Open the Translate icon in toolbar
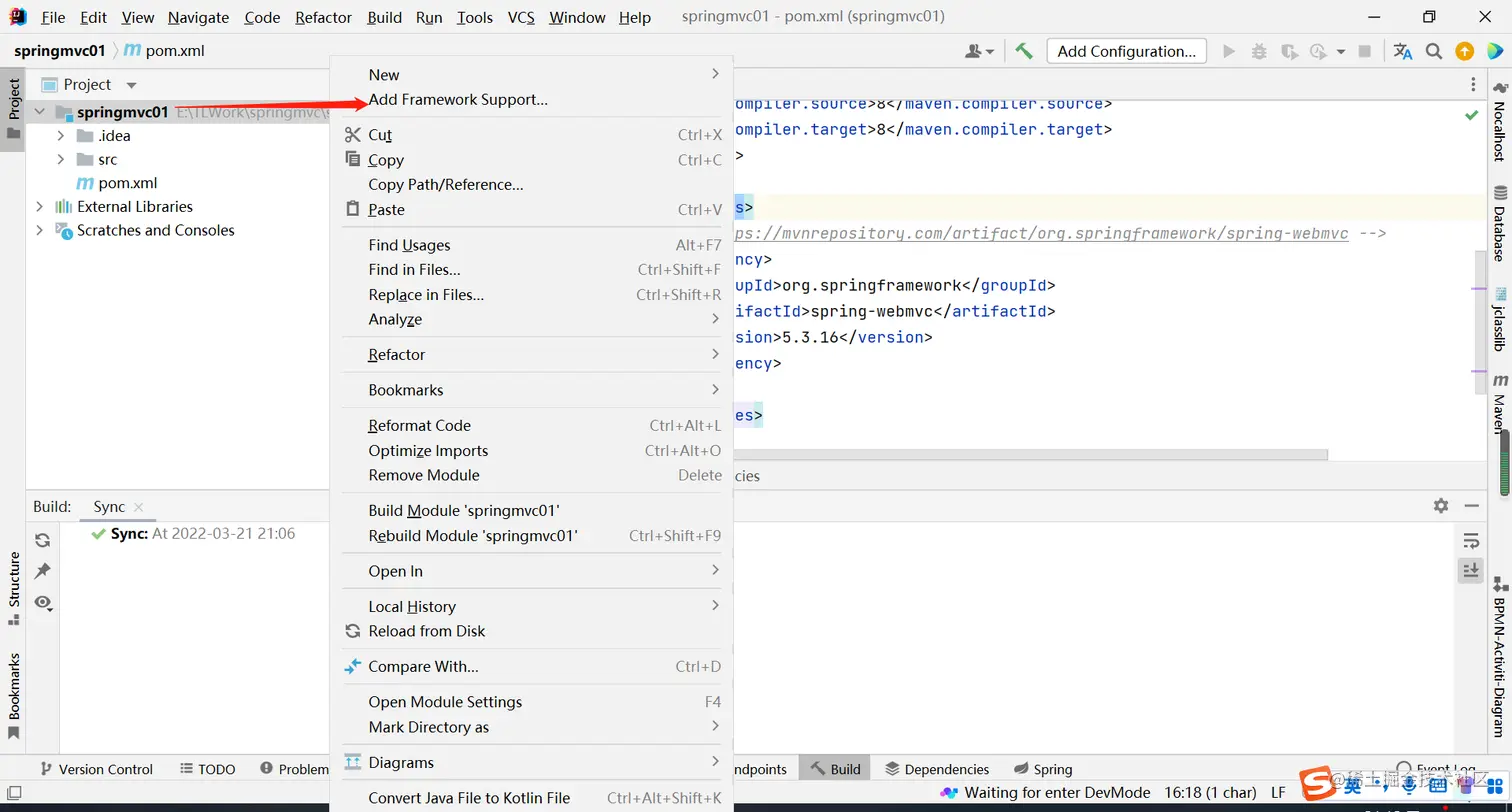Screen dimensions: 1512x812 coord(1403,51)
